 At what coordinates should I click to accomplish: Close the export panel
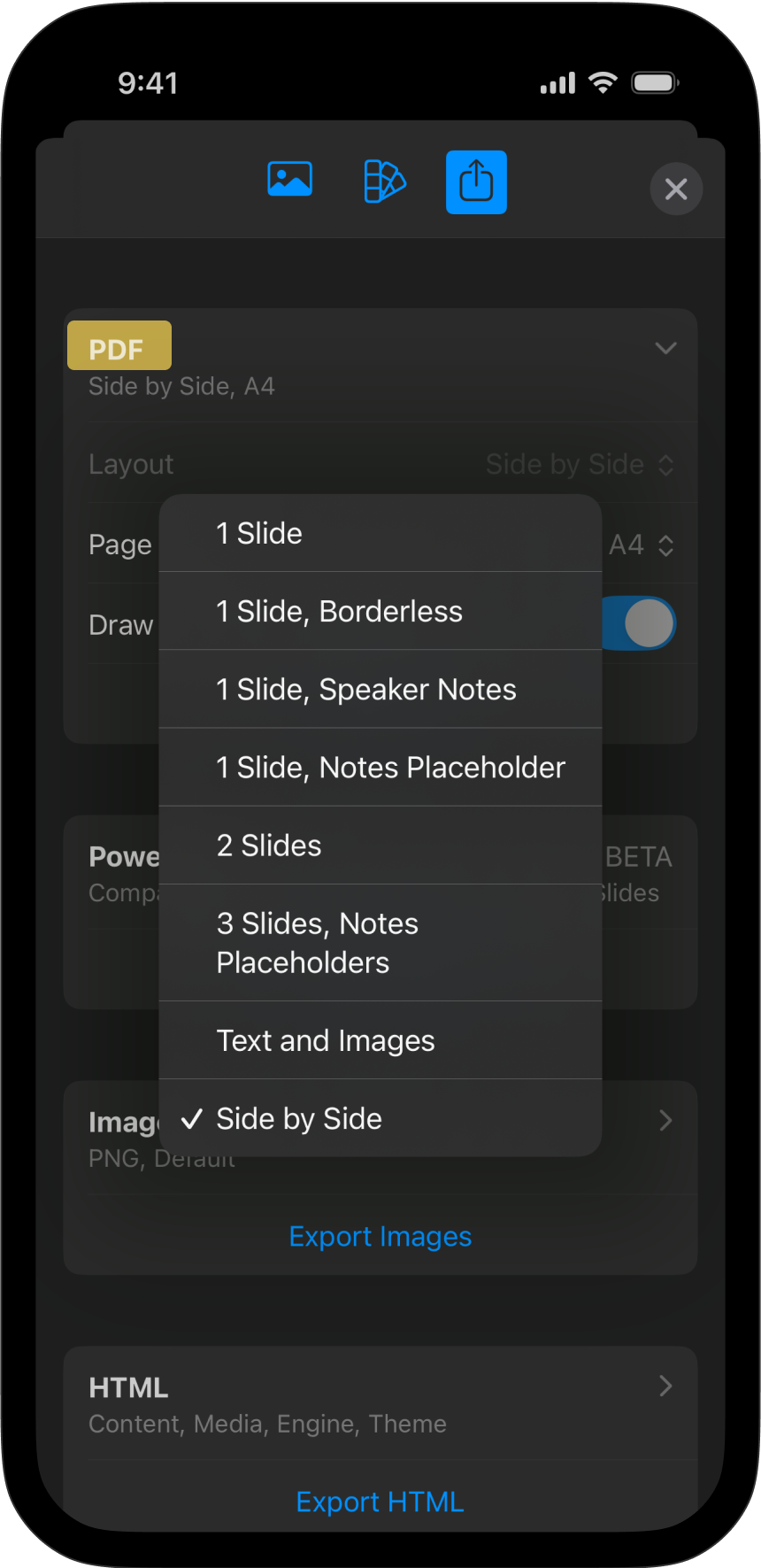[676, 189]
